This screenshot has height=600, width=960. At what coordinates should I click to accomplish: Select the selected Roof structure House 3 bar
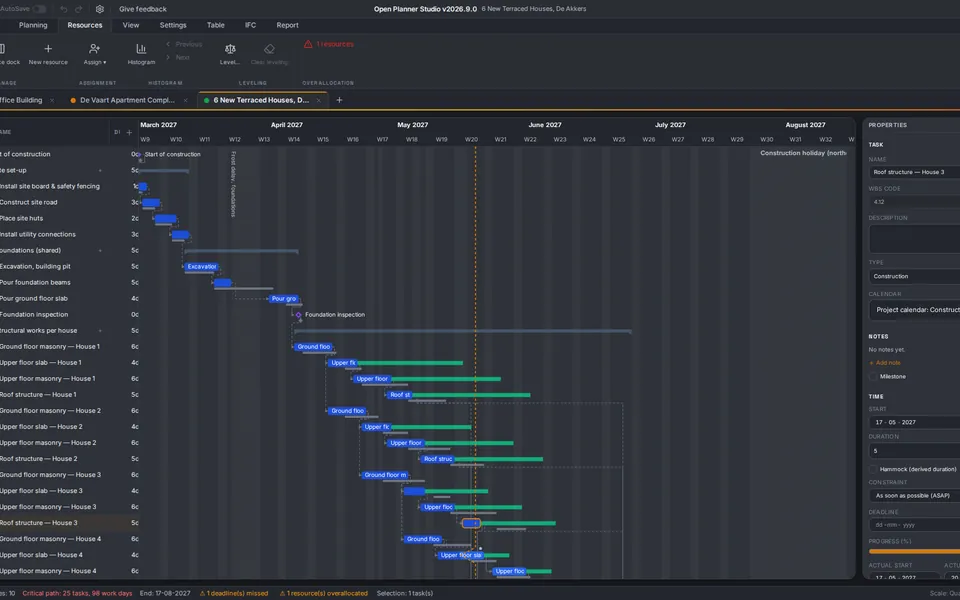(x=471, y=523)
